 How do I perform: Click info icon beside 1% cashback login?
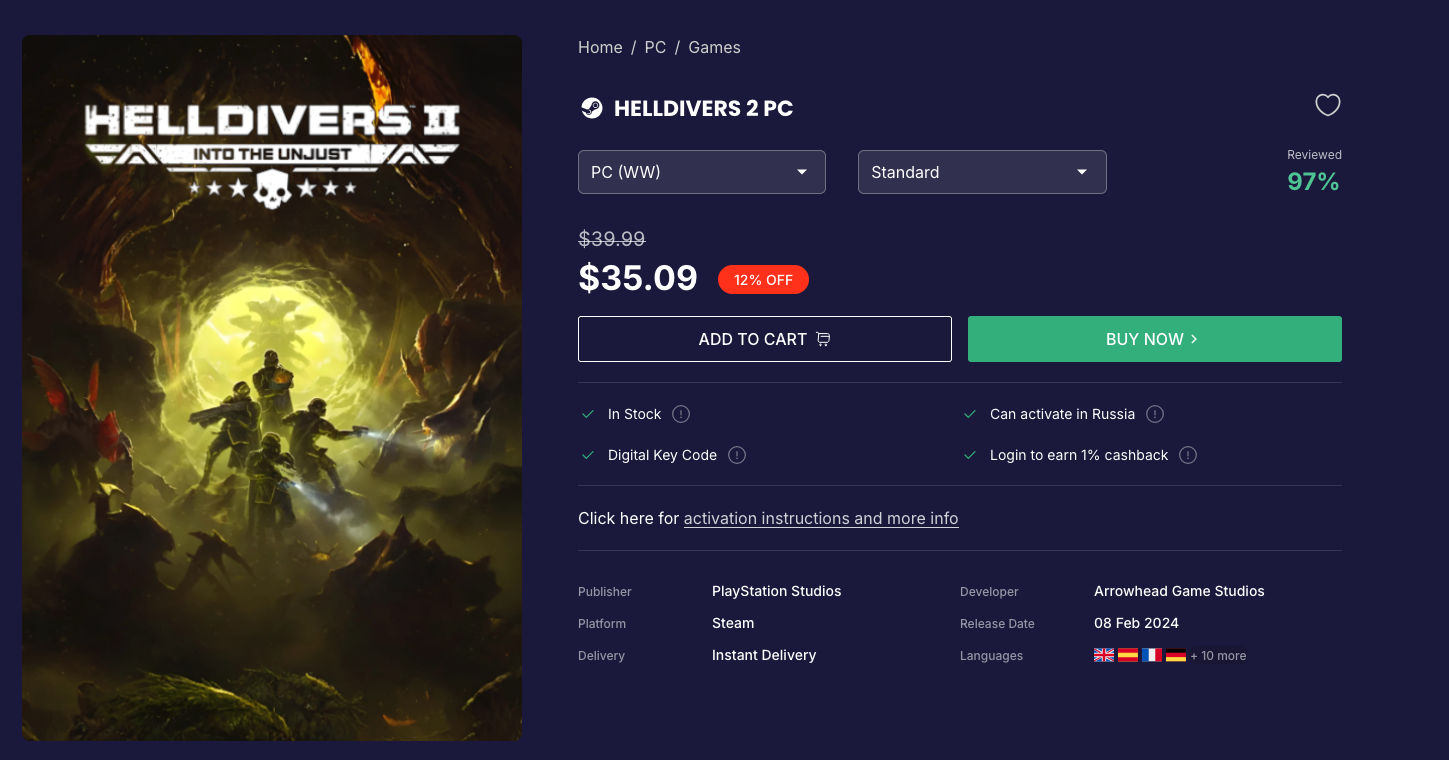[1188, 455]
